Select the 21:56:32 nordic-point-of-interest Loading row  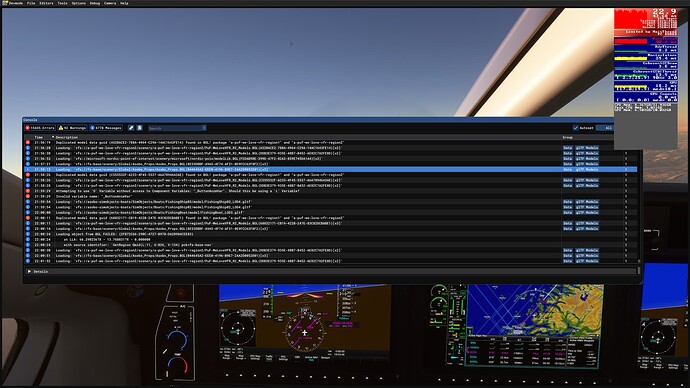click(x=330, y=158)
